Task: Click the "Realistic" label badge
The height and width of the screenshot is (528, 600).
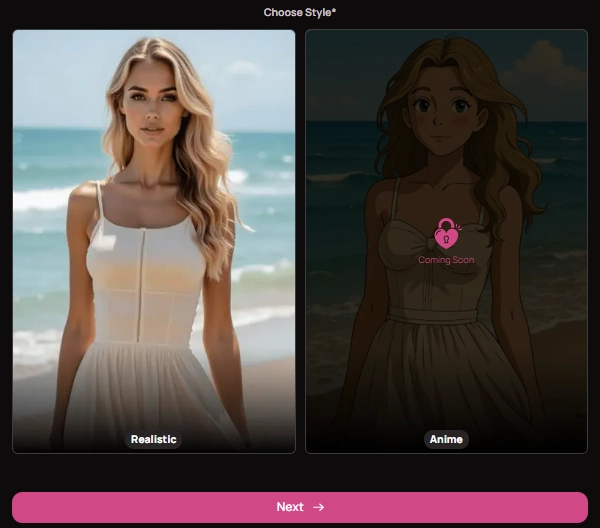Action: pyautogui.click(x=154, y=439)
